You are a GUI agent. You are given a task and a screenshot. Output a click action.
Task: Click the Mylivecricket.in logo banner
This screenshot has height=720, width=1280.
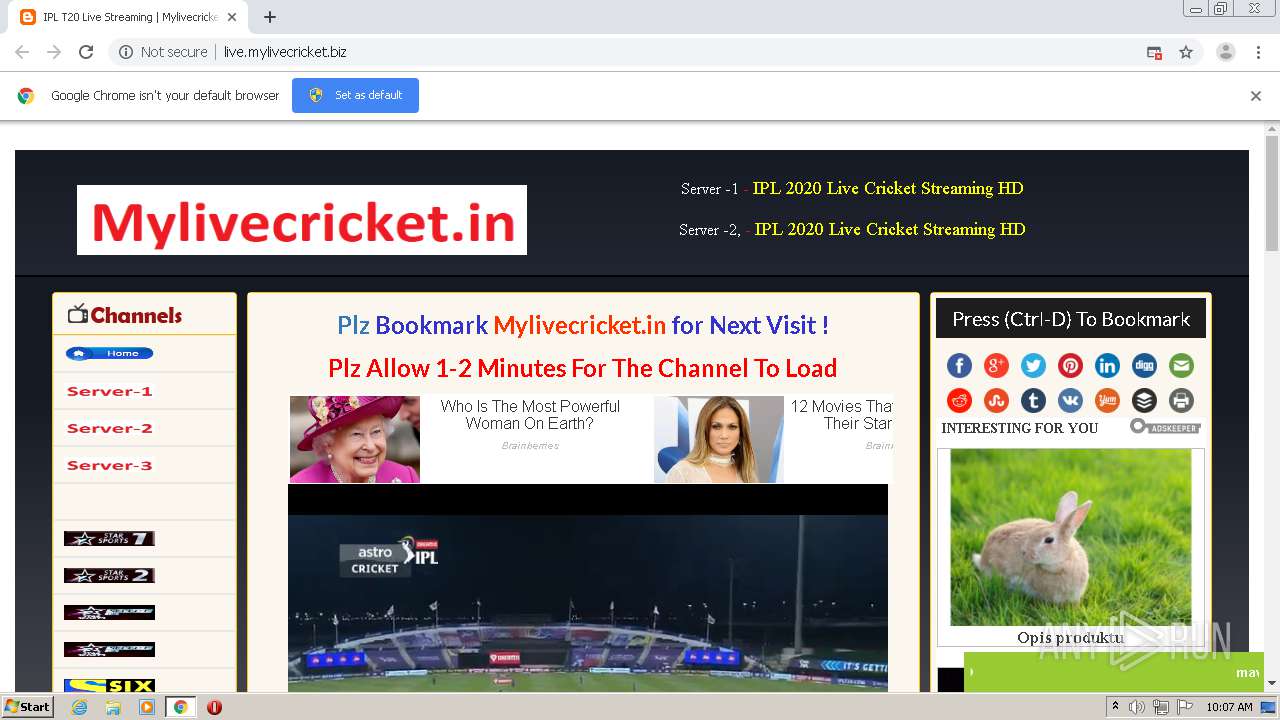tap(302, 220)
